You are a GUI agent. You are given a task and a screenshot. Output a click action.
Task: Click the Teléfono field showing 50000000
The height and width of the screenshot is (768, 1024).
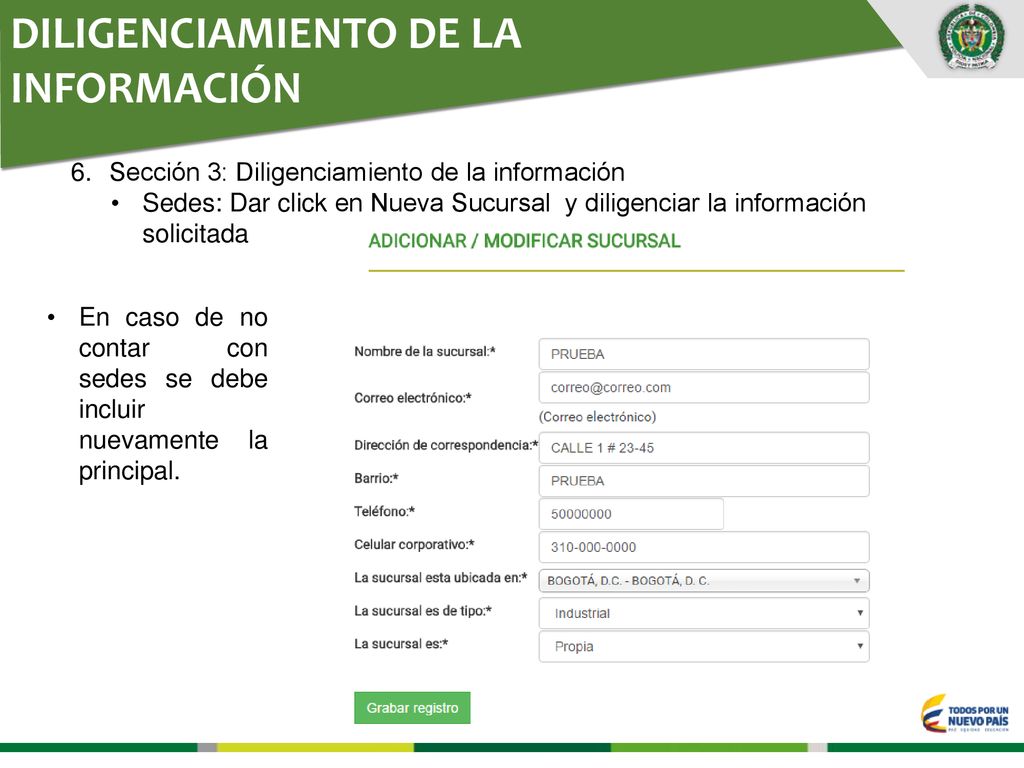click(x=631, y=514)
